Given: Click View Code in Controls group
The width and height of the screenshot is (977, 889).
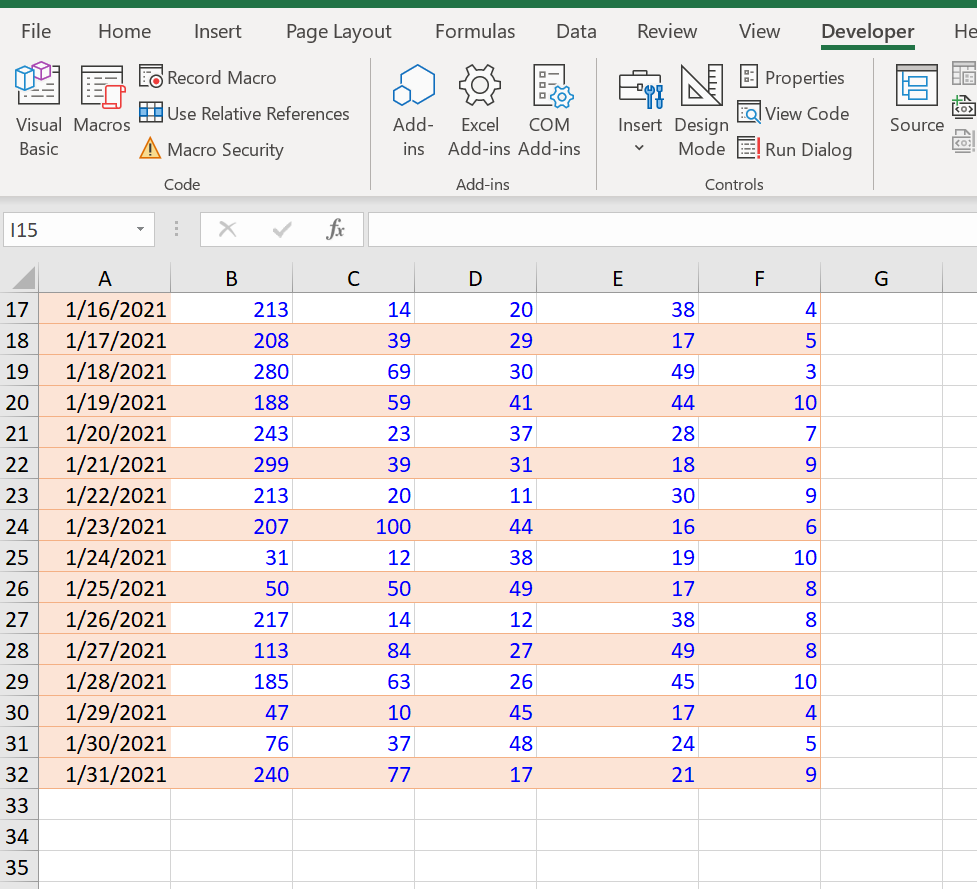Looking at the screenshot, I should click(793, 114).
